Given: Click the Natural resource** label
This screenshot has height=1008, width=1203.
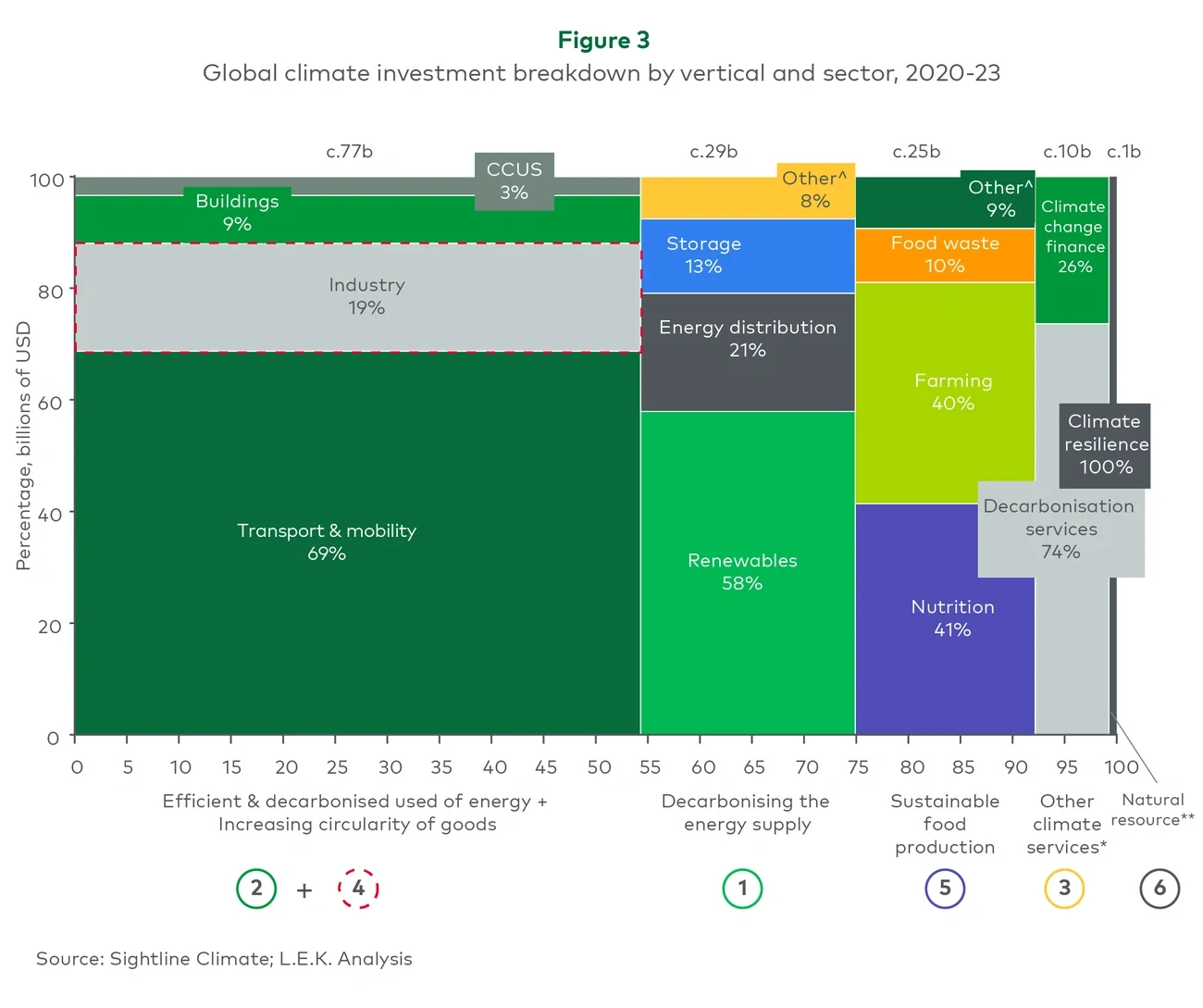Looking at the screenshot, I should (x=1152, y=810).
